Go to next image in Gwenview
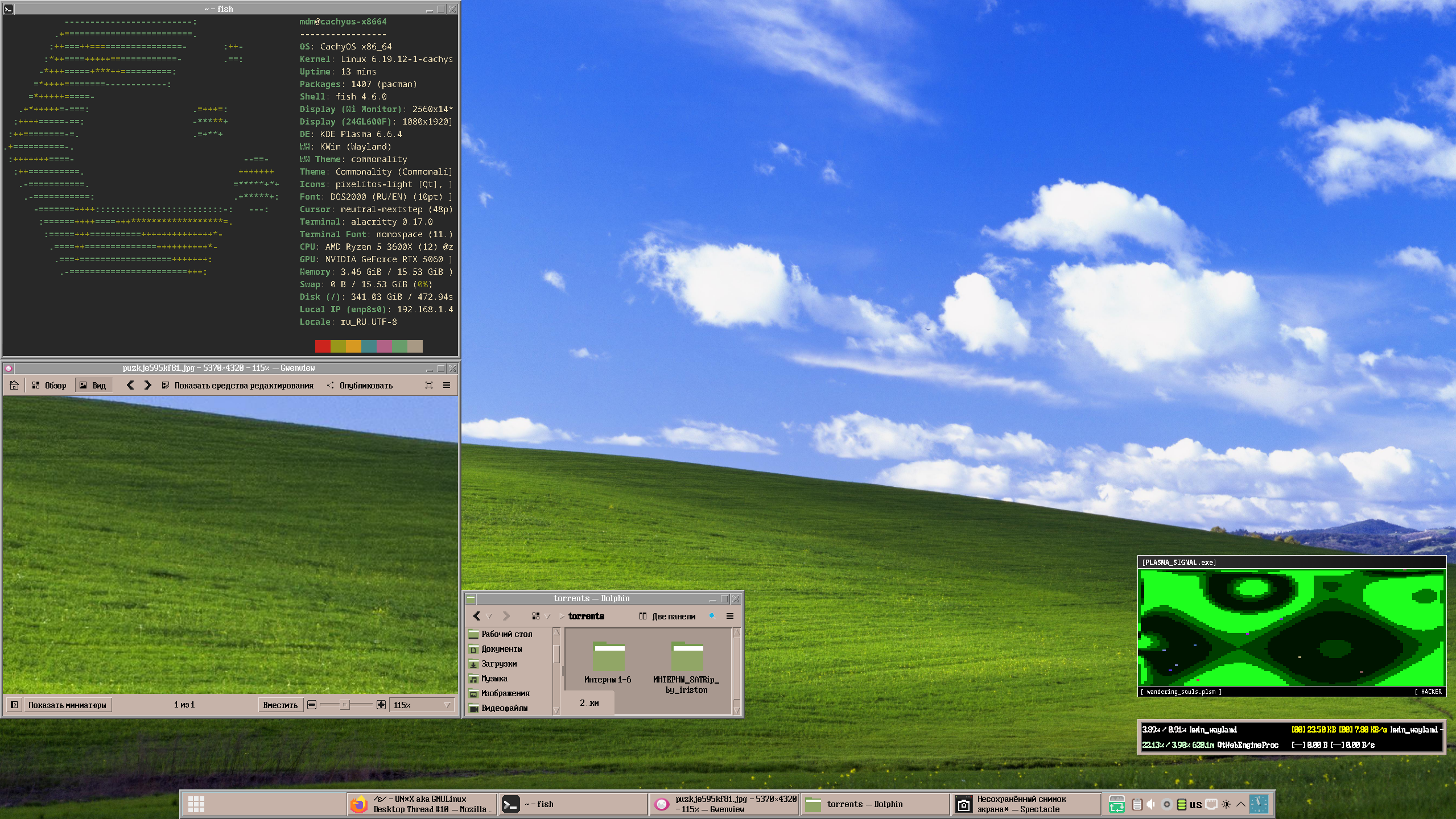 148,385
